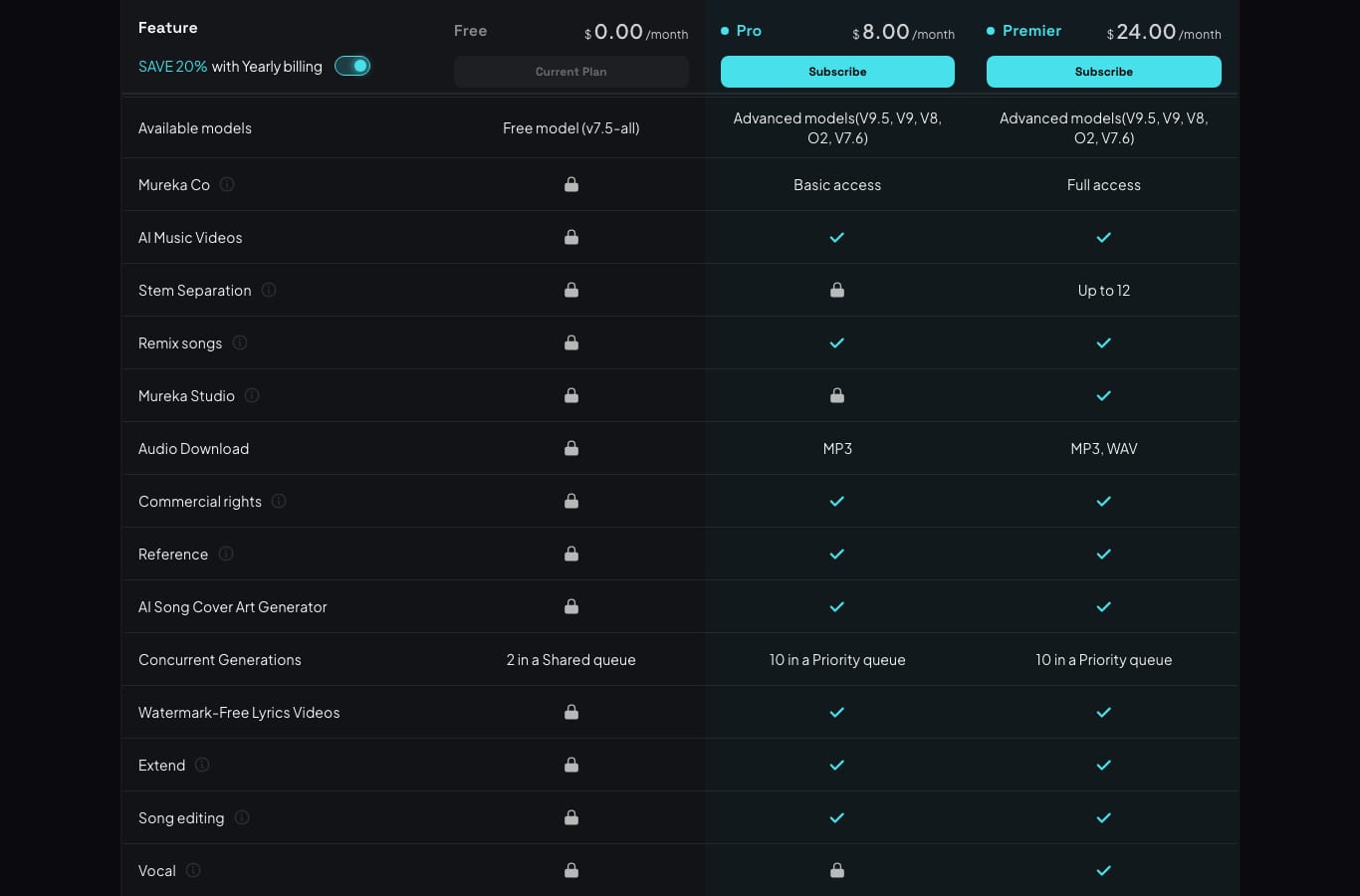The image size is (1360, 896).
Task: Click the "AI Song Cover Art Generator" row label
Action: [232, 606]
